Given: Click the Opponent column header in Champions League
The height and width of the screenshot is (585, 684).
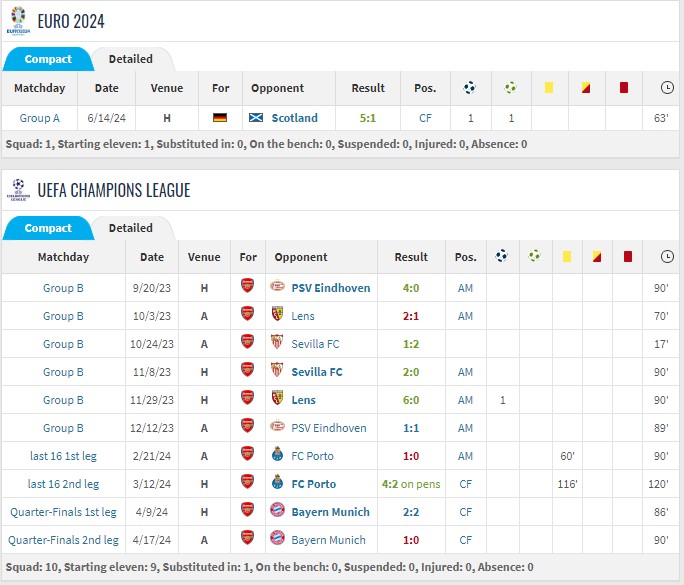Looking at the screenshot, I should [301, 257].
